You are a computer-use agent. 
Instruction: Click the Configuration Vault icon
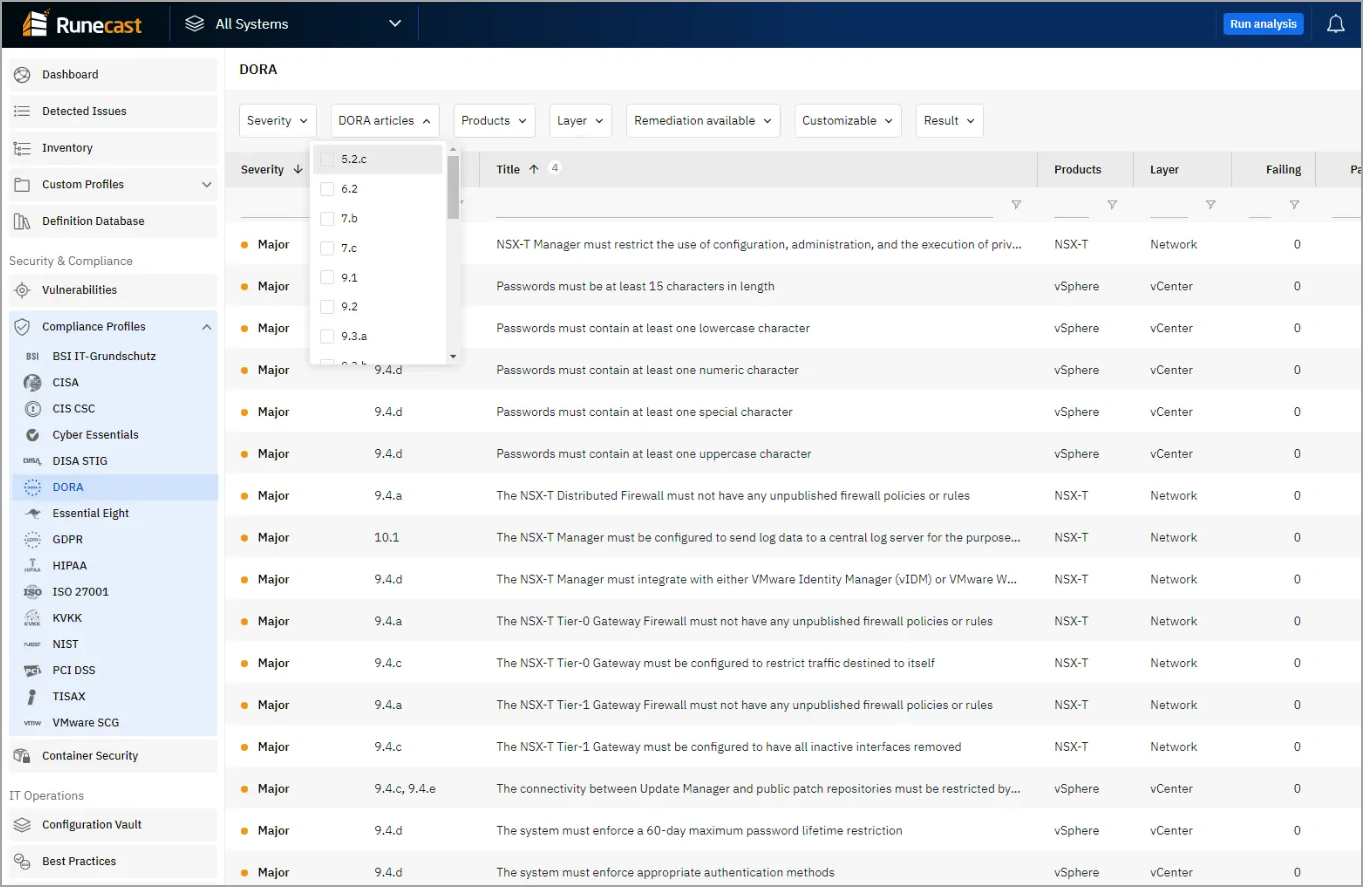click(x=22, y=825)
